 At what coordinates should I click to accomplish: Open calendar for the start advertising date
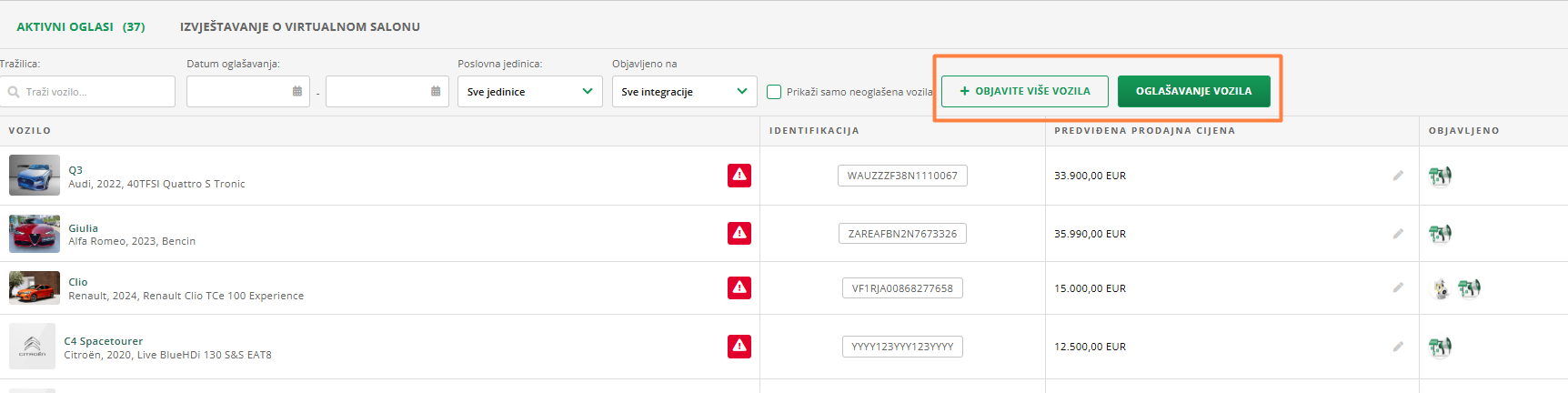point(297,92)
